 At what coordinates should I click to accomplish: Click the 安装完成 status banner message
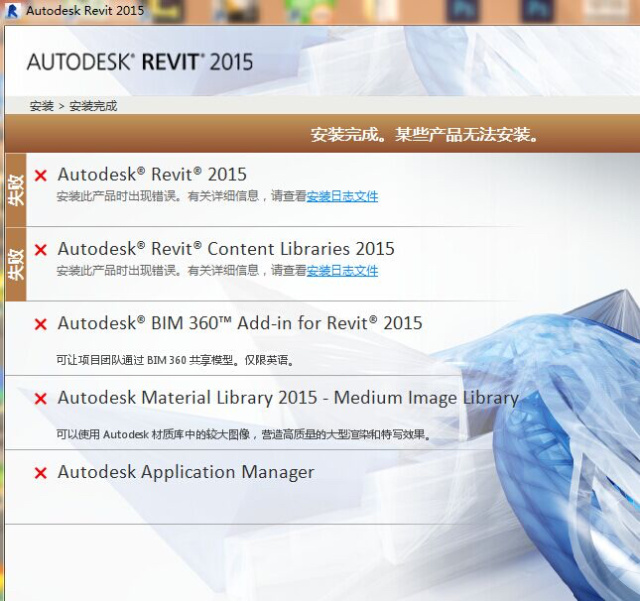point(425,134)
